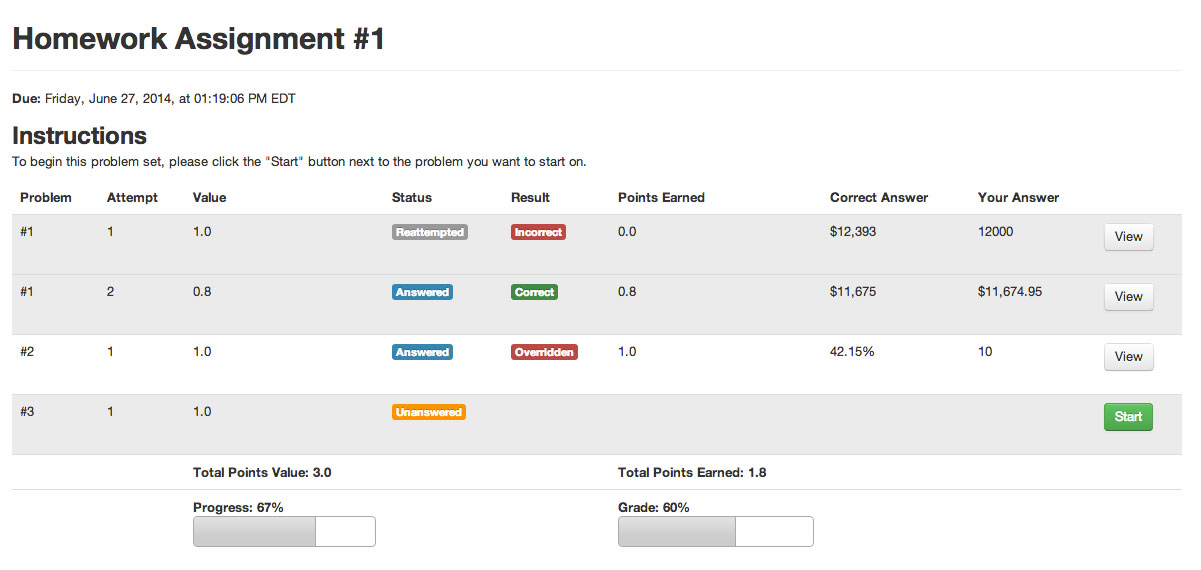The image size is (1201, 570).
Task: Click the Reattempted status badge
Action: click(430, 232)
